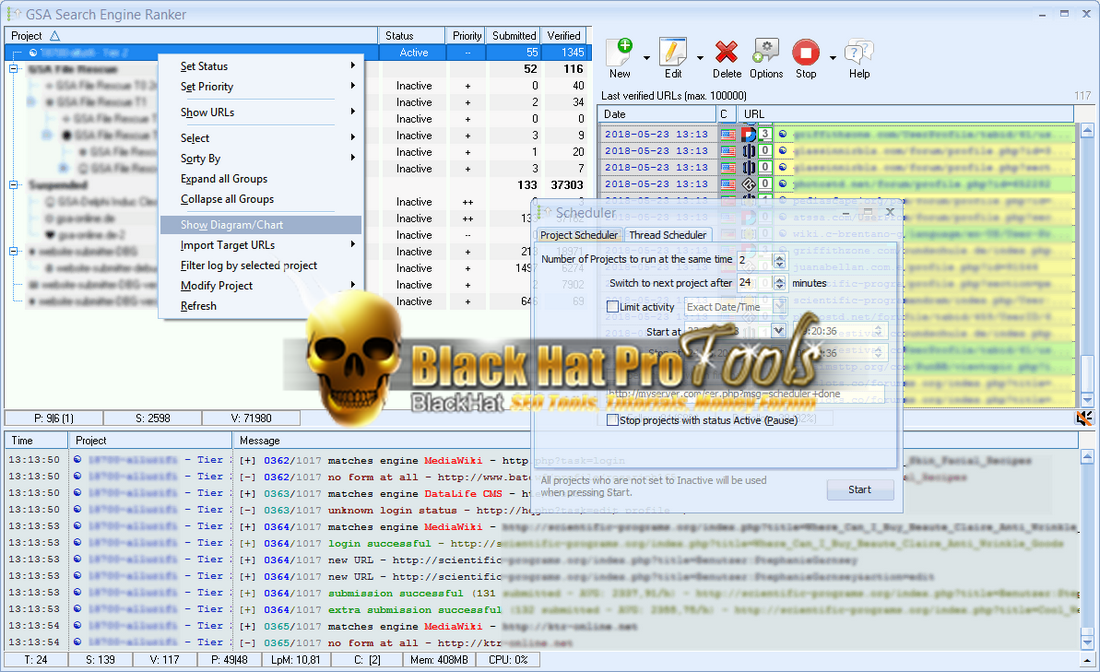Click the 'LpM: 10,81' status bar entry
The width and height of the screenshot is (1100, 672).
pyautogui.click(x=295, y=659)
